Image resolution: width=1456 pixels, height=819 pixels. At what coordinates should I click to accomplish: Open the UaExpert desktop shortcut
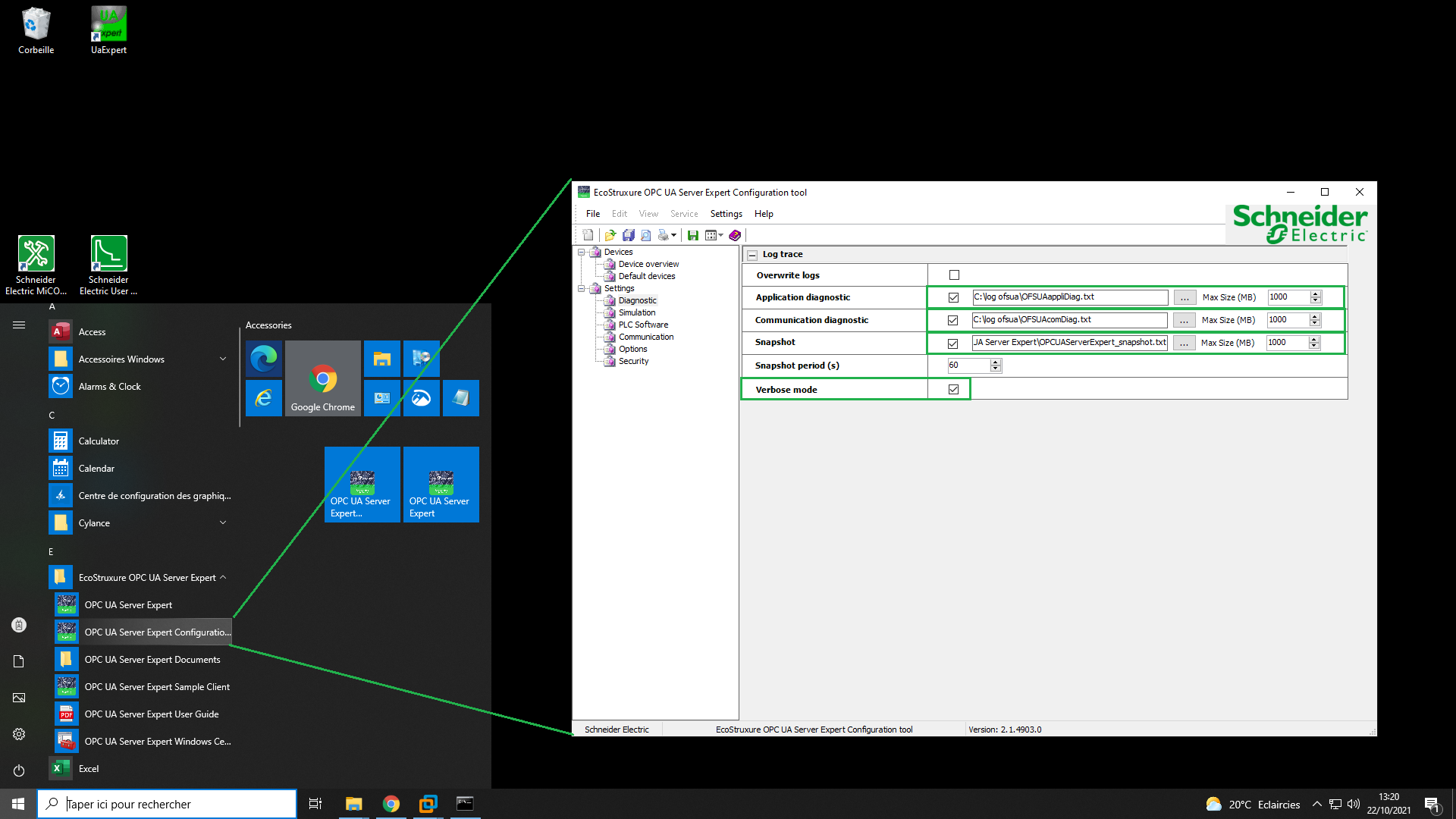coord(109,30)
